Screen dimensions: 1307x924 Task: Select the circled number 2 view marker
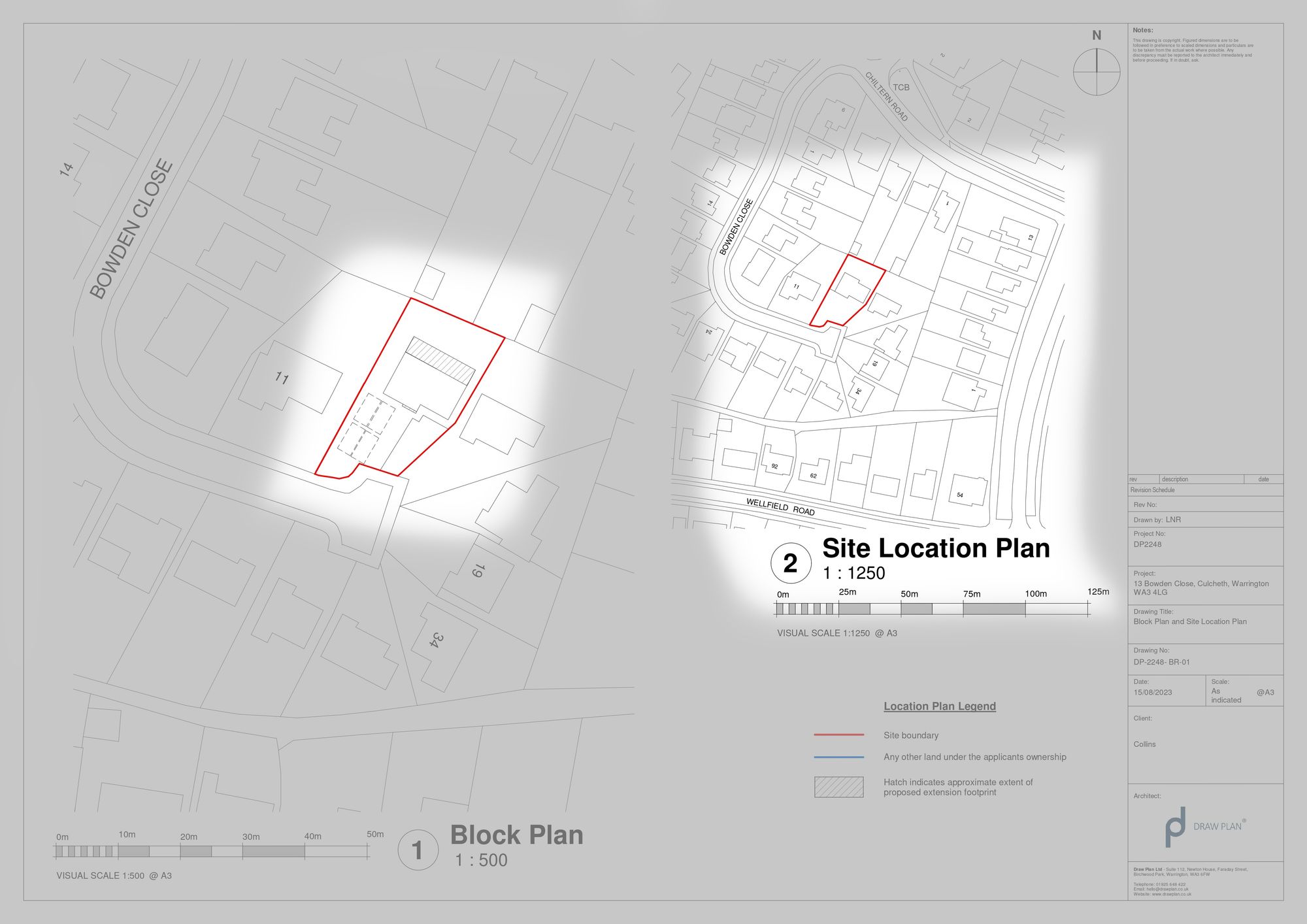pos(791,563)
